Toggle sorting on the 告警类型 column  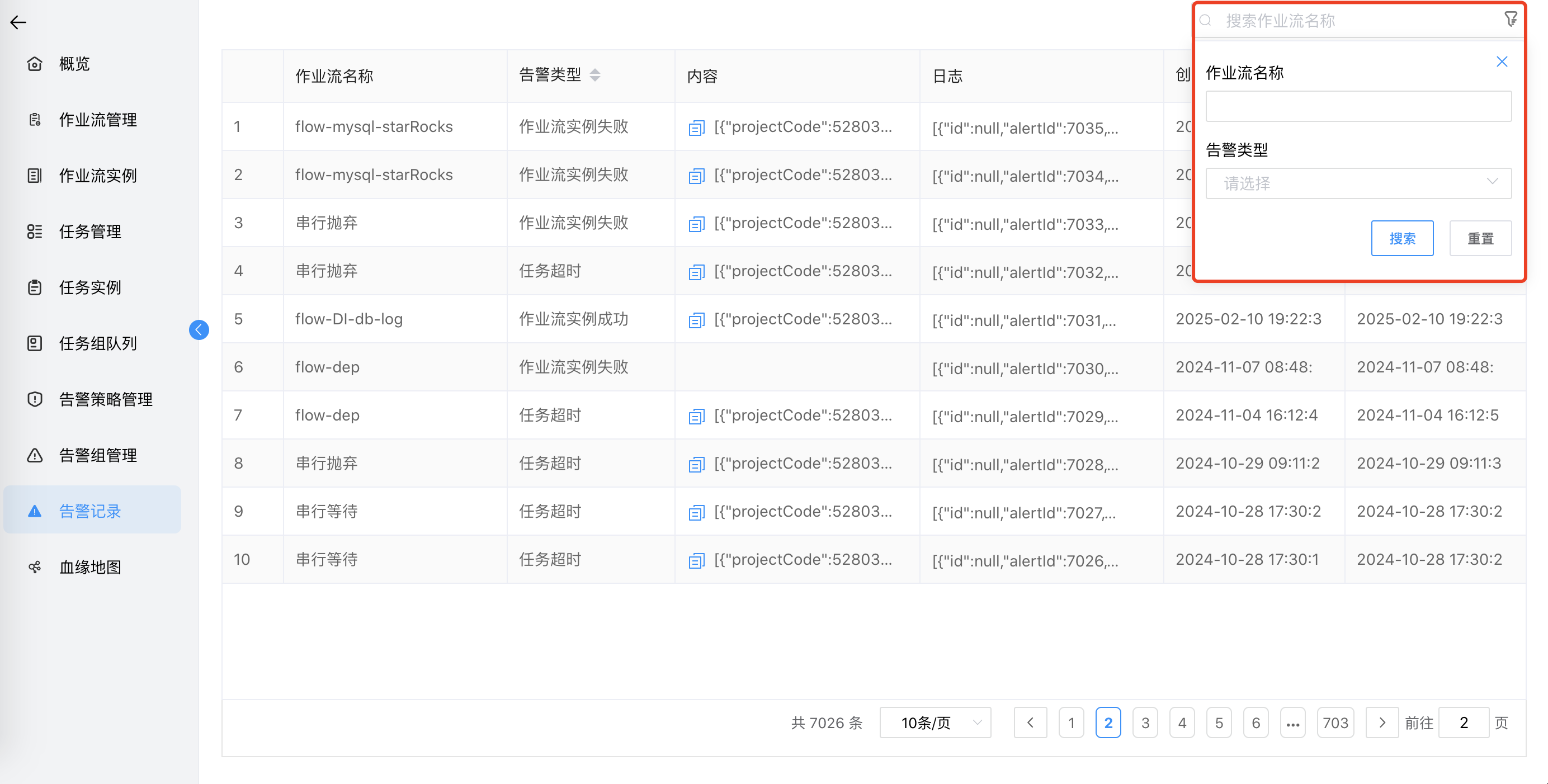[x=595, y=74]
